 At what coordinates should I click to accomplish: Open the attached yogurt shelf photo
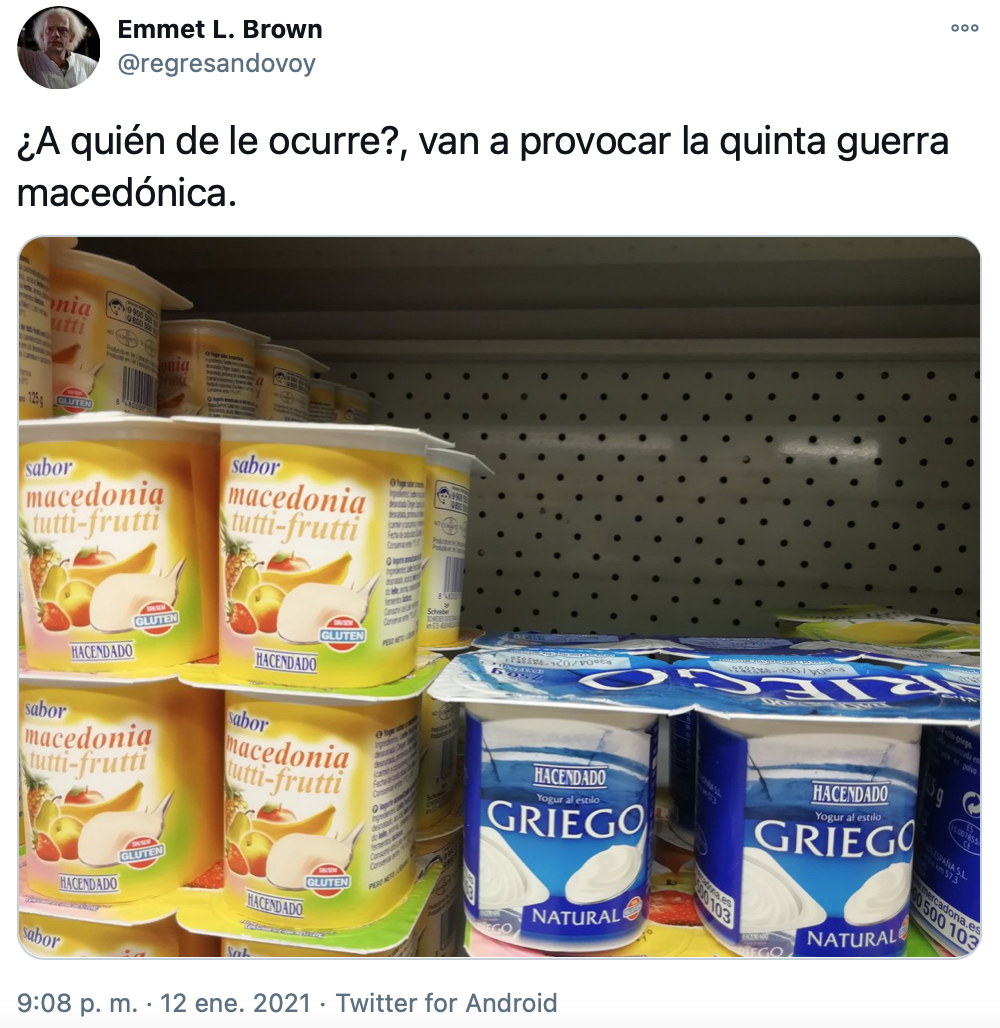[x=499, y=597]
